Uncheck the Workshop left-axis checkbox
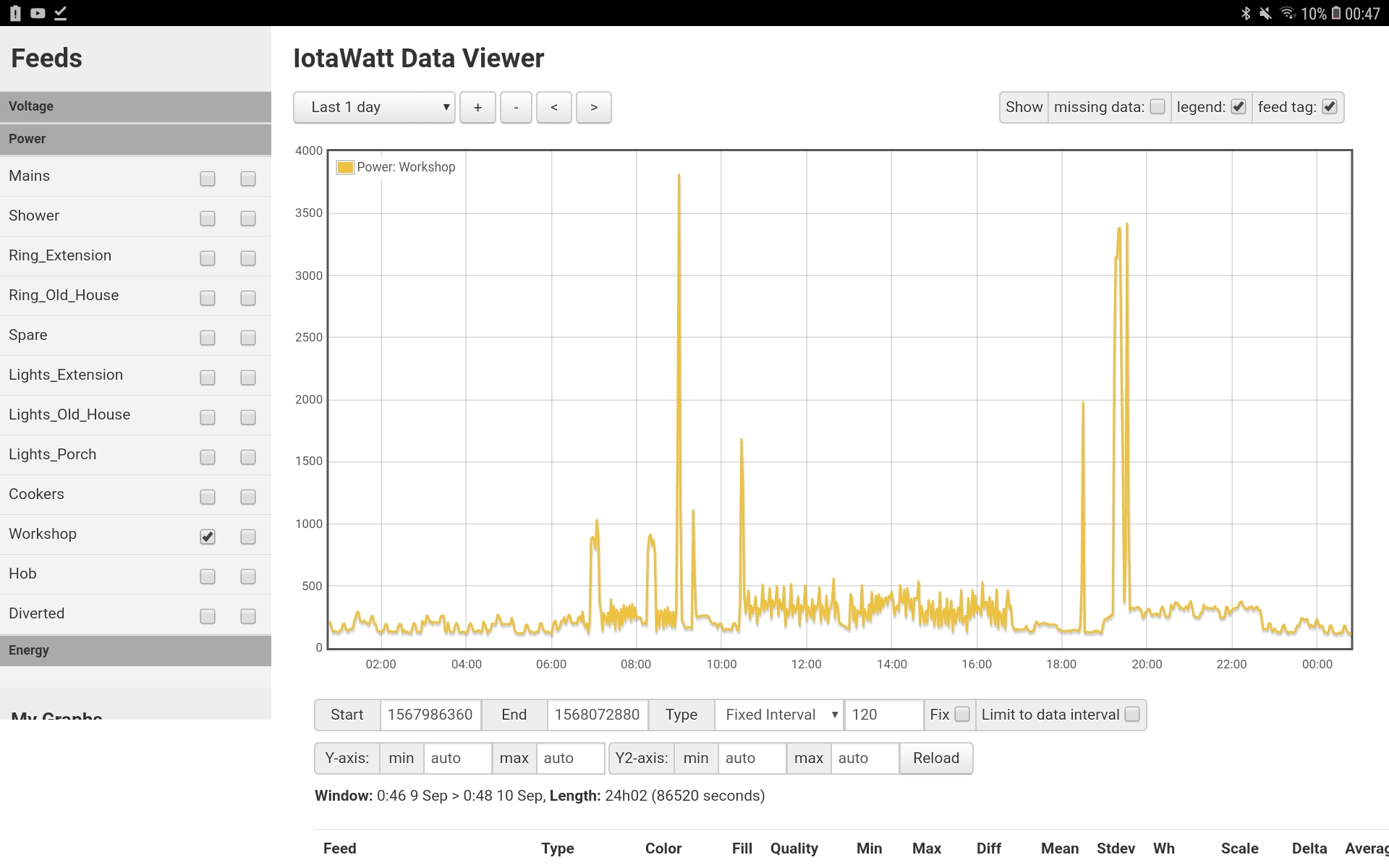1389x868 pixels. [x=208, y=537]
